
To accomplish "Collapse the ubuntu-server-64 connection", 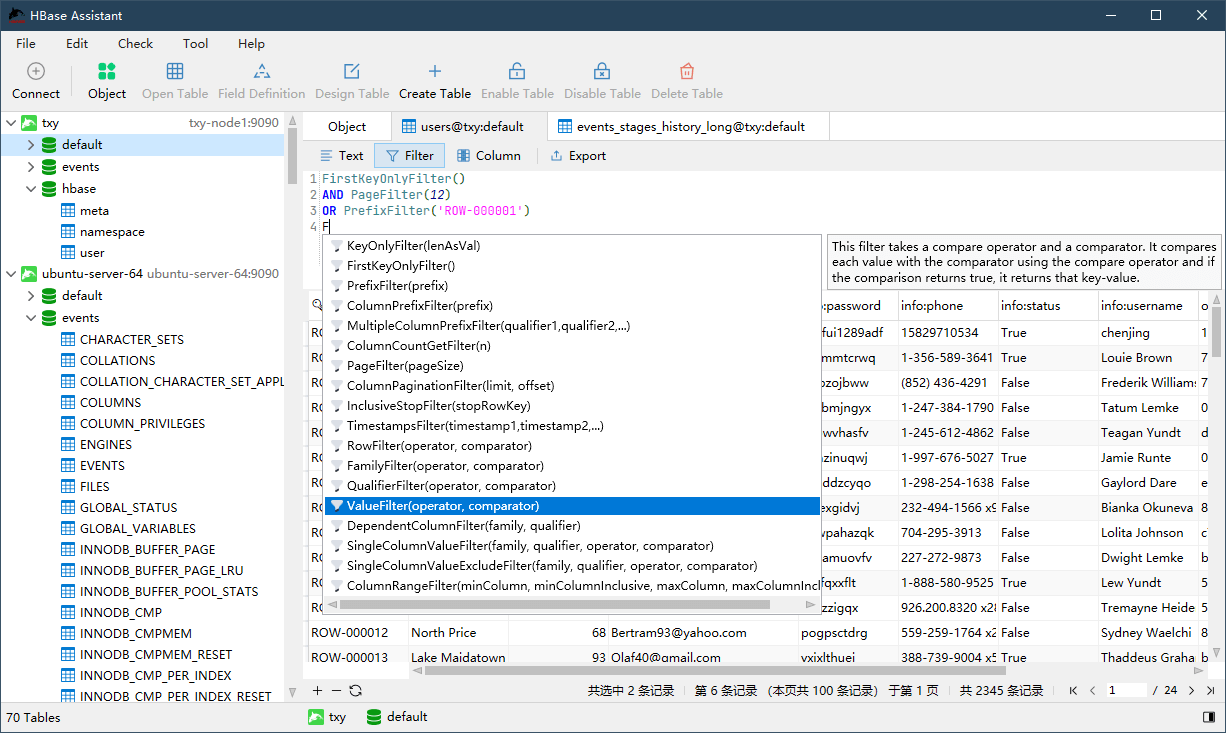I will coord(11,274).
